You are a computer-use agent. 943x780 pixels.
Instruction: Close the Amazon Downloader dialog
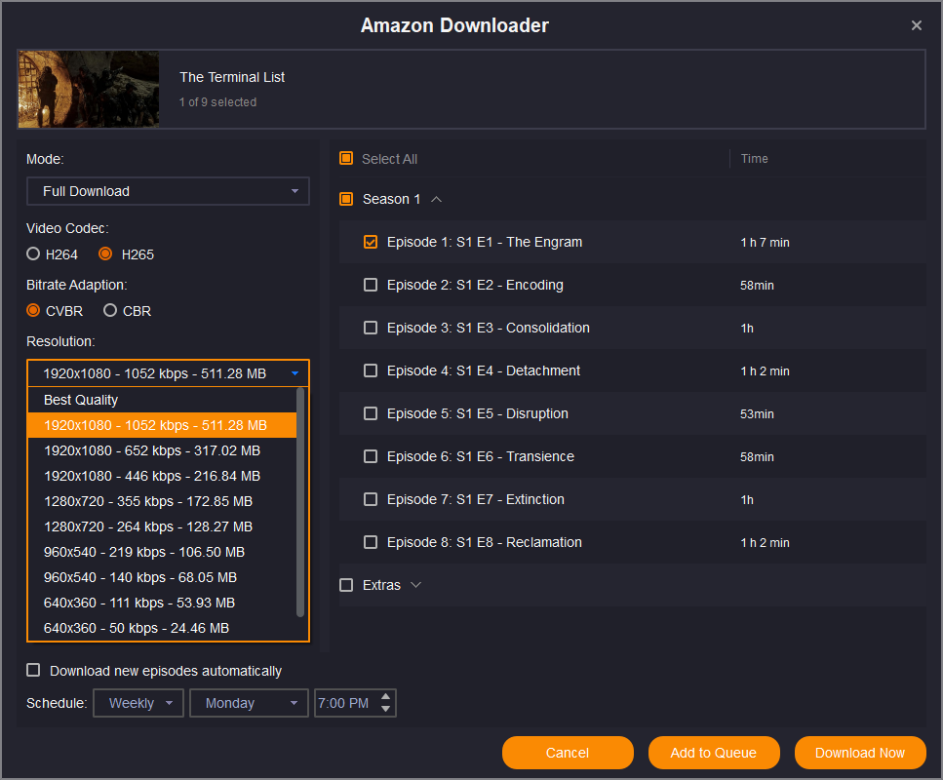pos(916,26)
